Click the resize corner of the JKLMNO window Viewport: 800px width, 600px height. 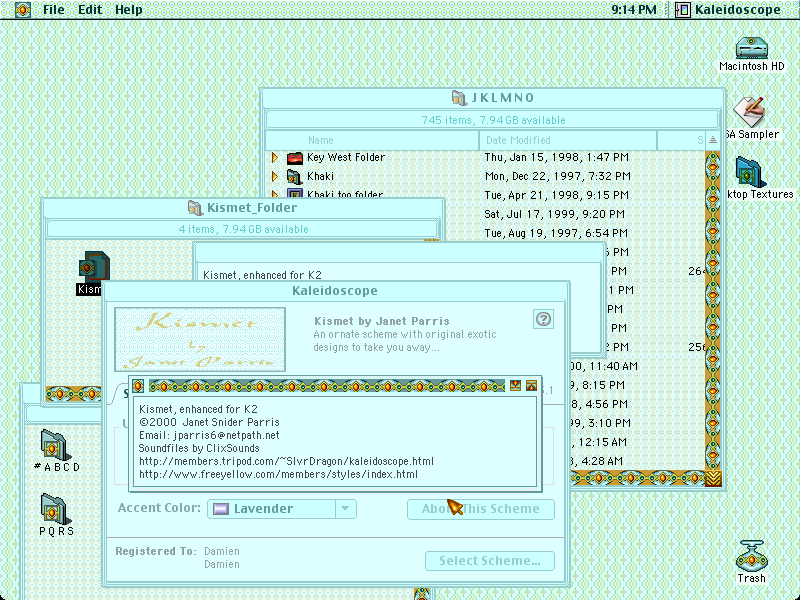click(x=713, y=479)
